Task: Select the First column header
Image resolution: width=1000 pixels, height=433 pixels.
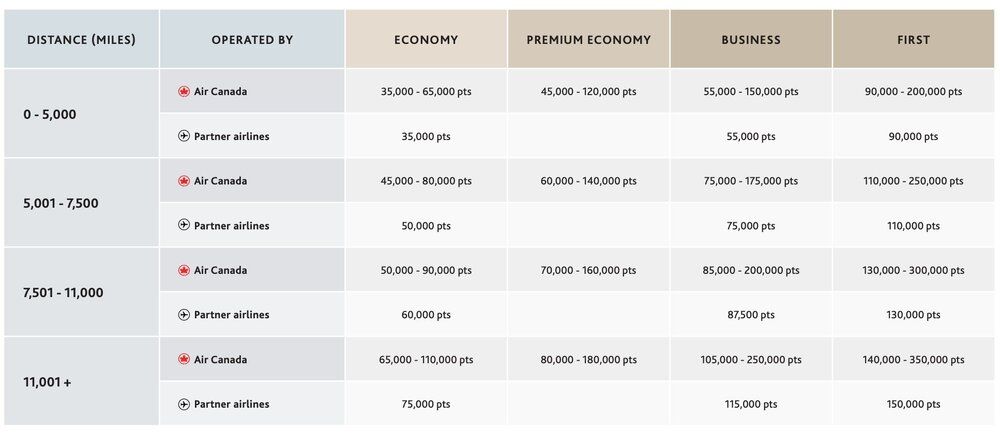Action: (913, 40)
